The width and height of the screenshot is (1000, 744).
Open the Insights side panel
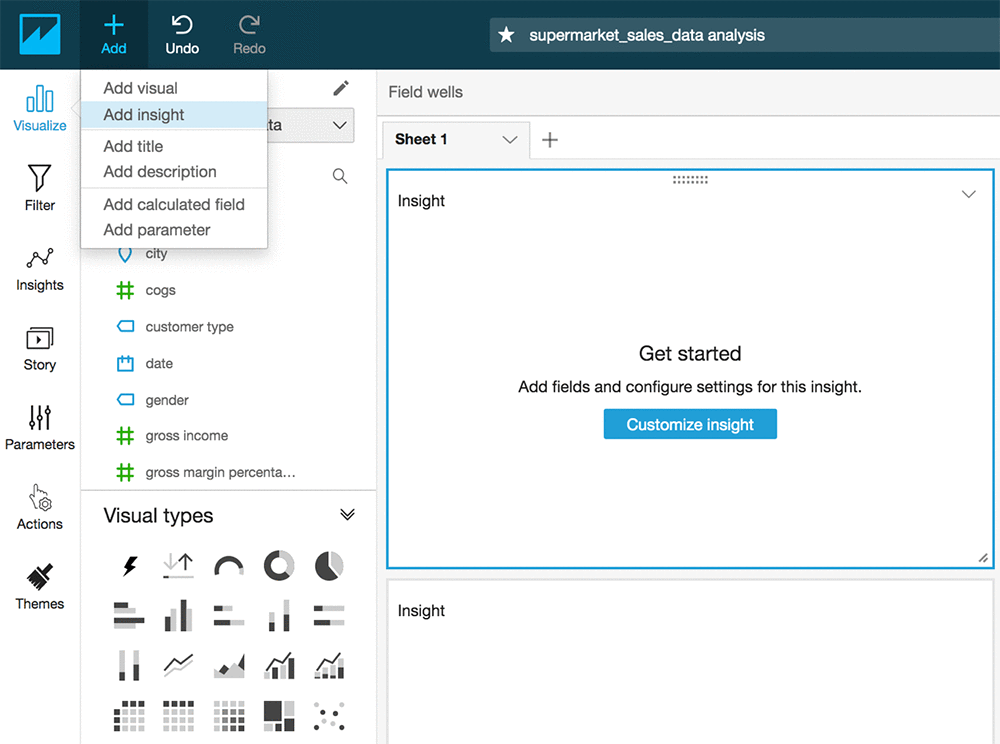click(x=40, y=268)
